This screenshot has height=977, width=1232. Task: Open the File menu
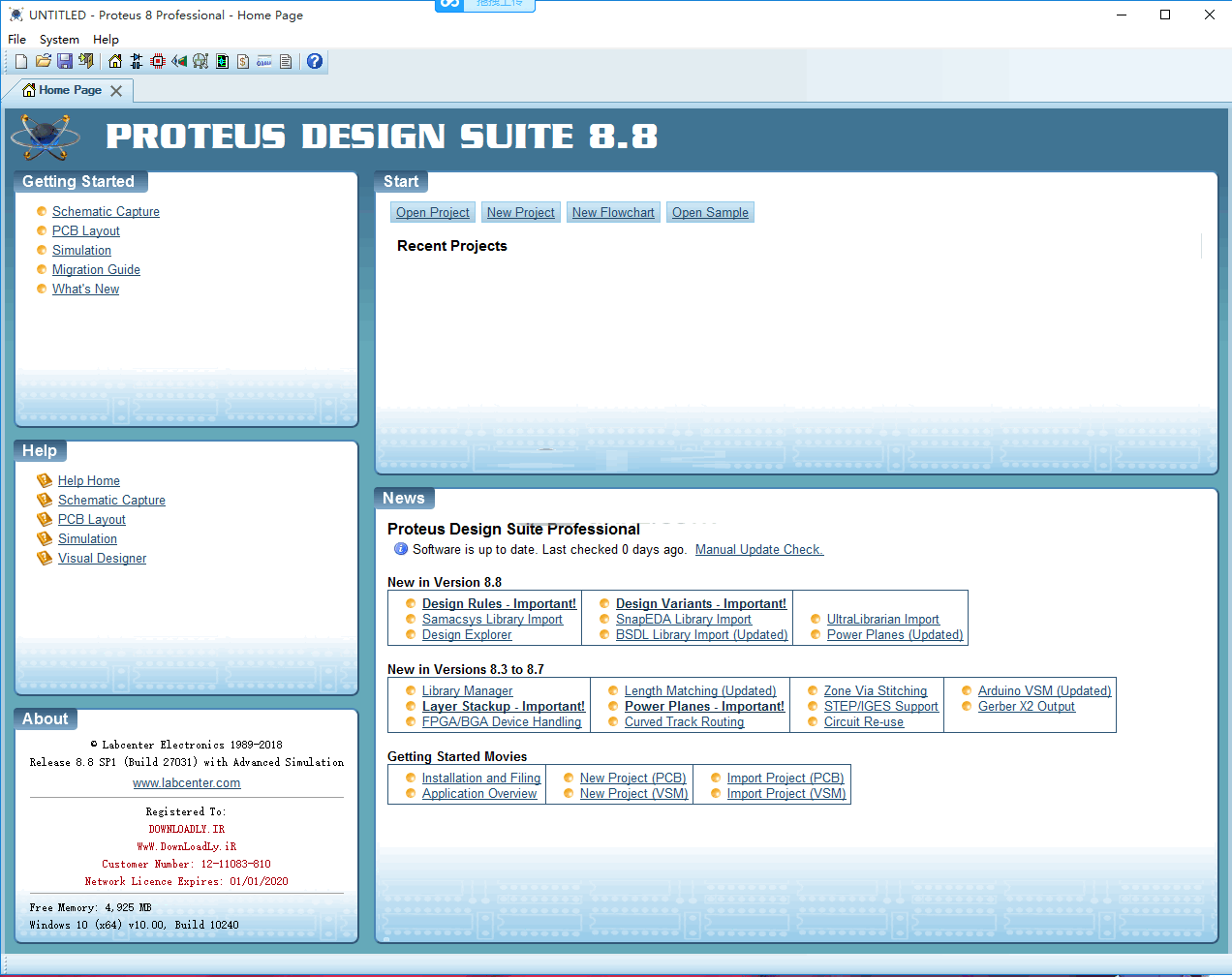pyautogui.click(x=17, y=40)
